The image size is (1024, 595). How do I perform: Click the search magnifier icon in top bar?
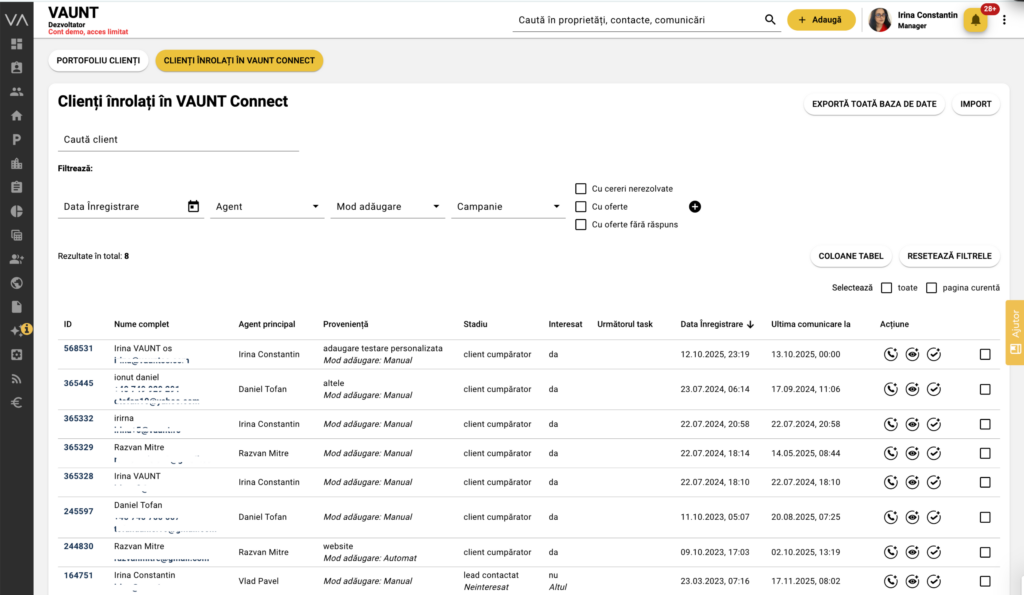tap(770, 20)
